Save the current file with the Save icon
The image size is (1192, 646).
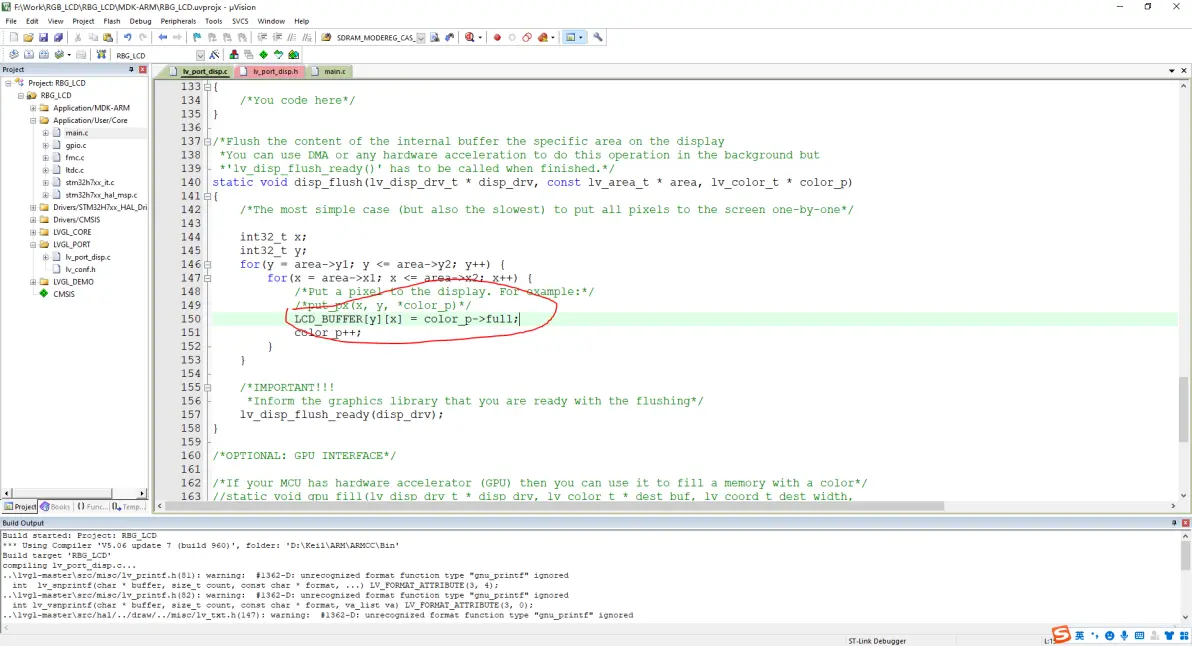43,37
